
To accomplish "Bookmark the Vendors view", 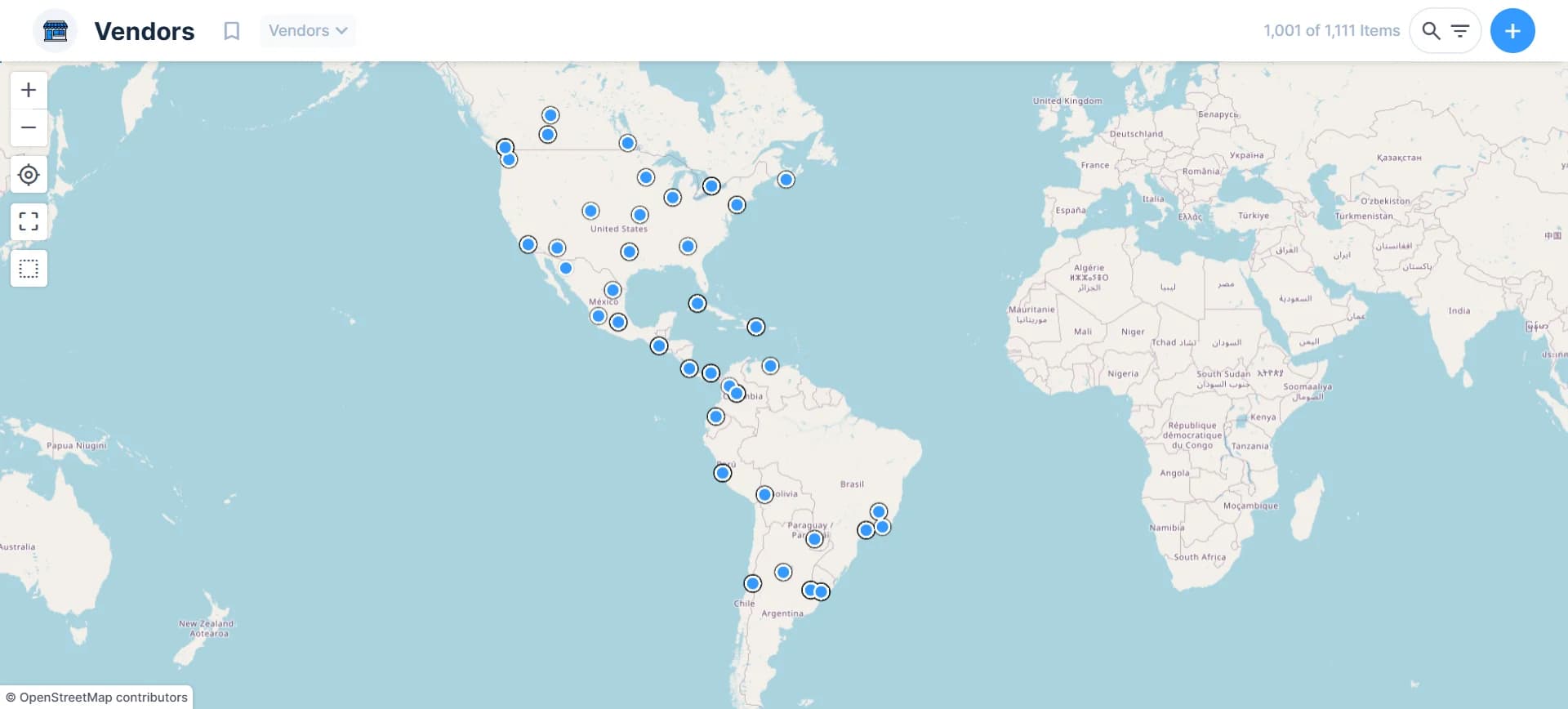I will coord(232,31).
